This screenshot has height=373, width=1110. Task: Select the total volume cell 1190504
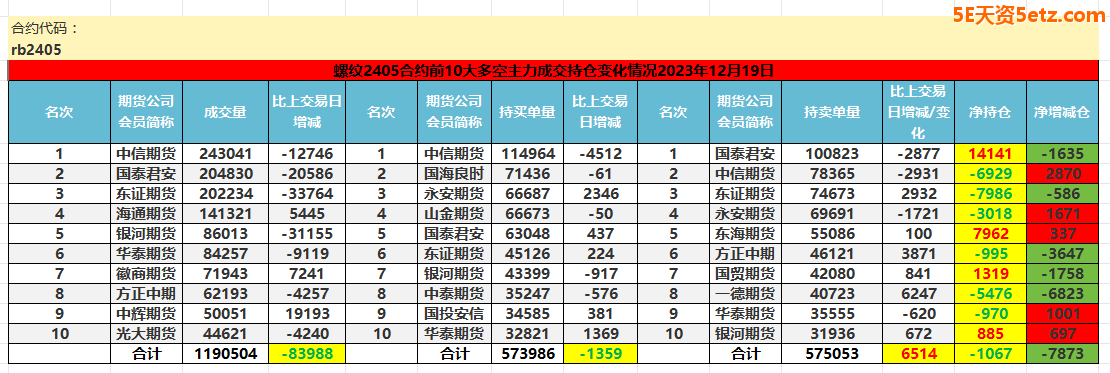[x=225, y=354]
